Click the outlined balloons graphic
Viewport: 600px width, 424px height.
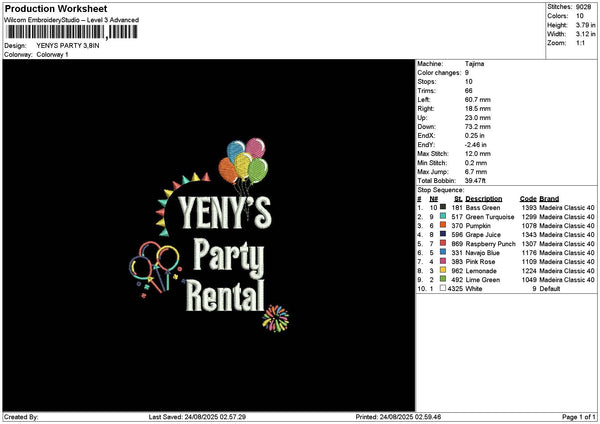[x=155, y=268]
